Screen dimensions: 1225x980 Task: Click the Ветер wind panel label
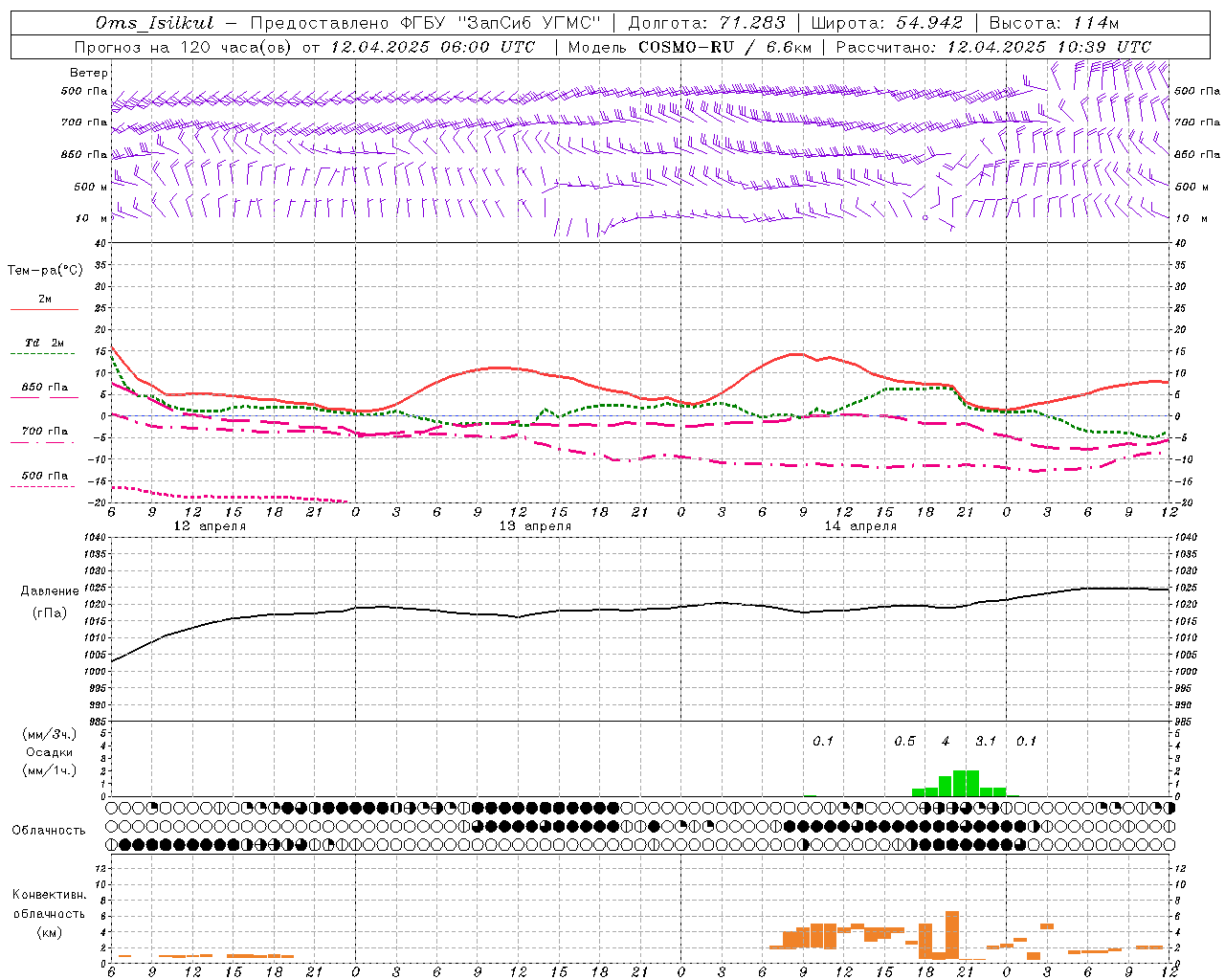tap(89, 73)
